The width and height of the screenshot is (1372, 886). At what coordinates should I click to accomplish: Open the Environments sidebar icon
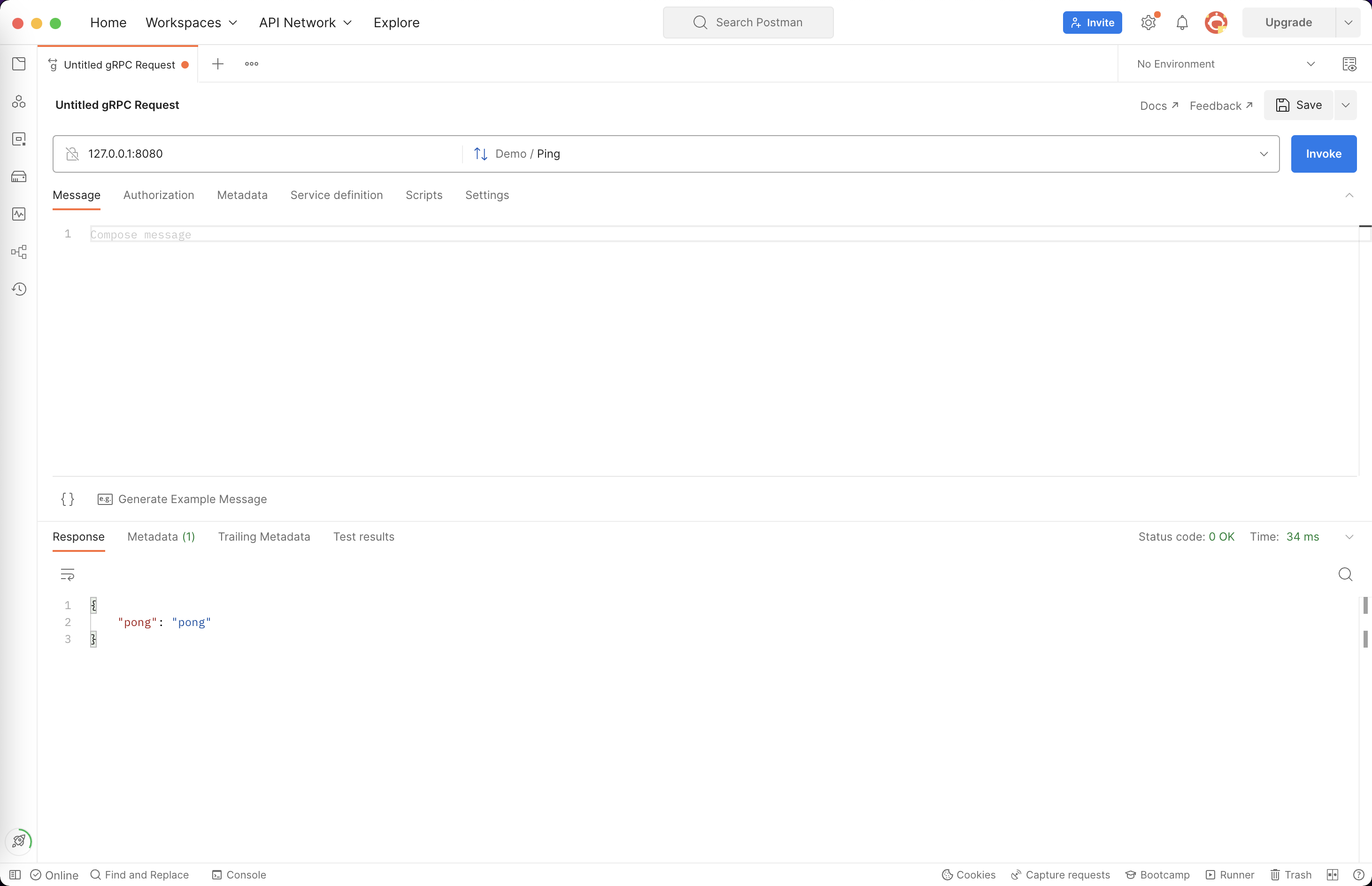coord(19,139)
